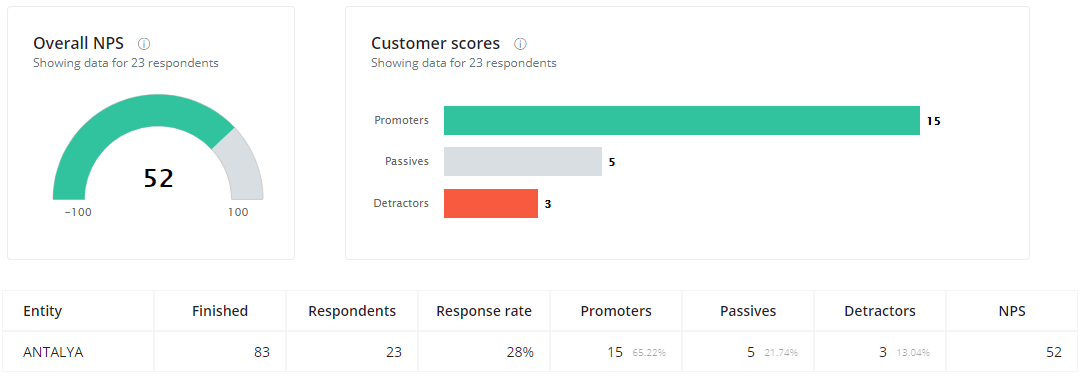Click the Overall NPS info icon

point(144,44)
